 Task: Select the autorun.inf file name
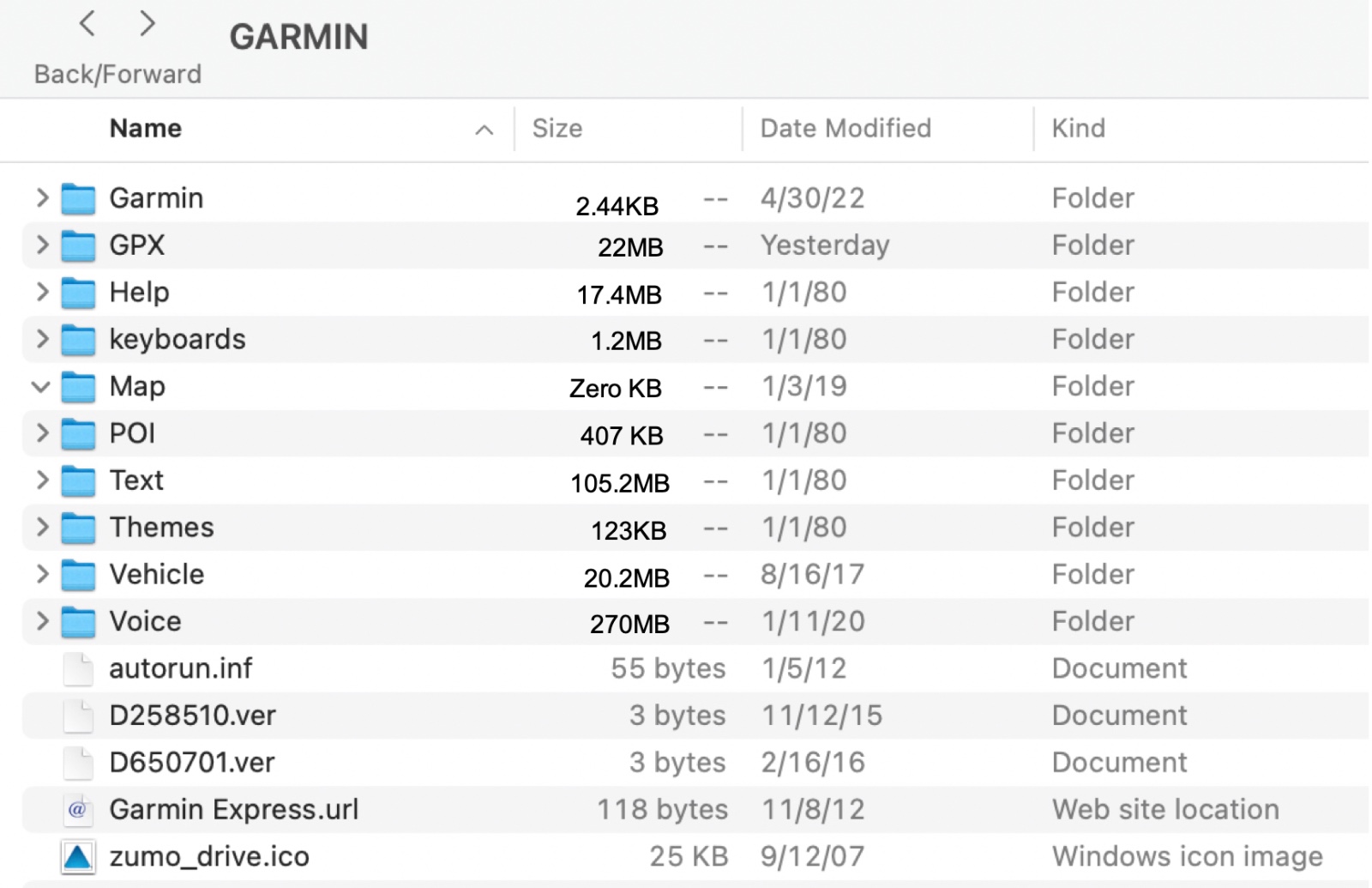pyautogui.click(x=181, y=668)
